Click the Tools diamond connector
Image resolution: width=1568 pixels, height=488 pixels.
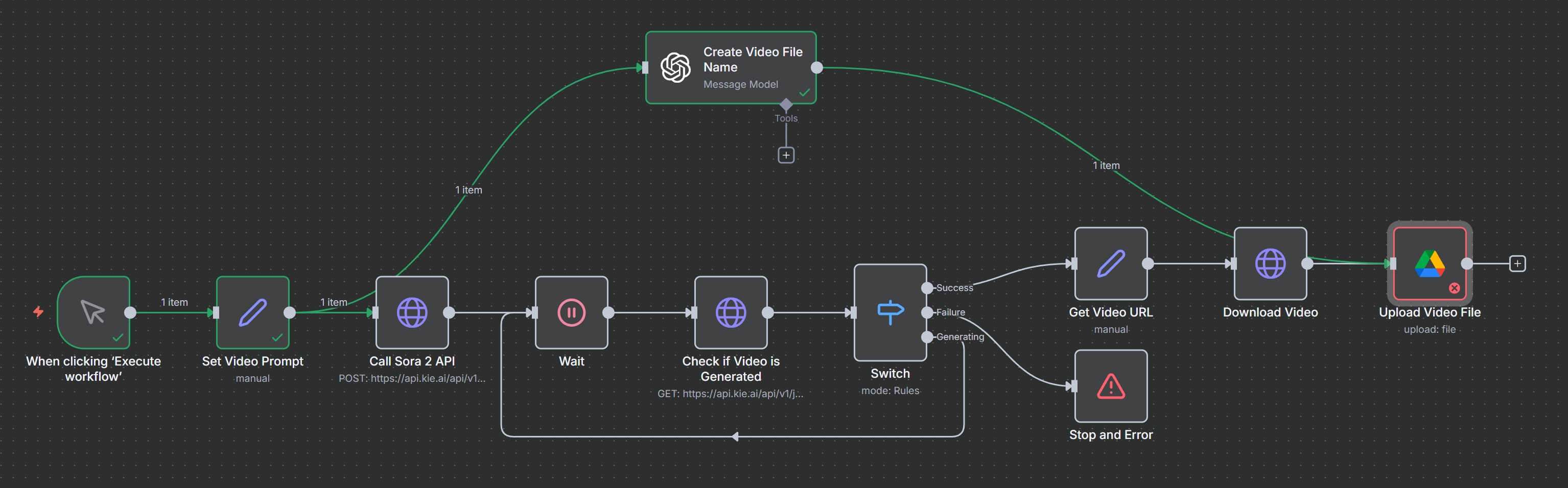tap(786, 104)
